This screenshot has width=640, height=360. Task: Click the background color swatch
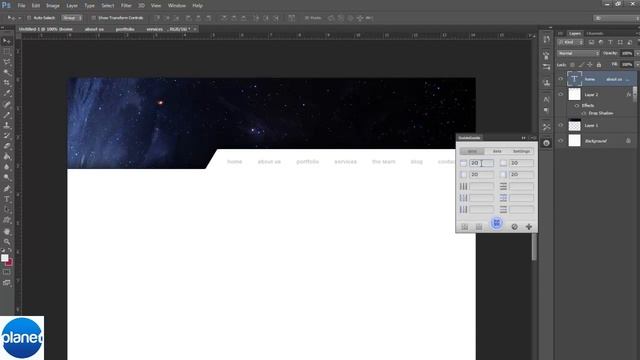tap(9, 263)
